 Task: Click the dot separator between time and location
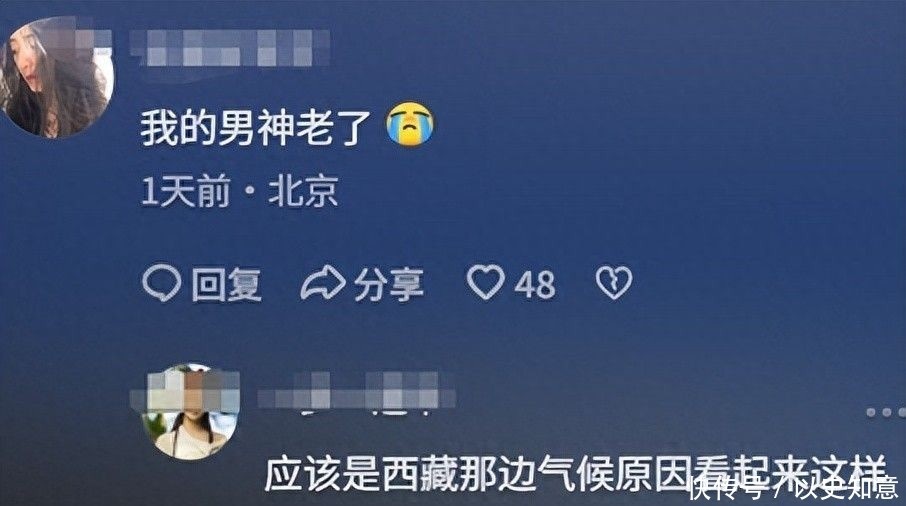(250, 192)
